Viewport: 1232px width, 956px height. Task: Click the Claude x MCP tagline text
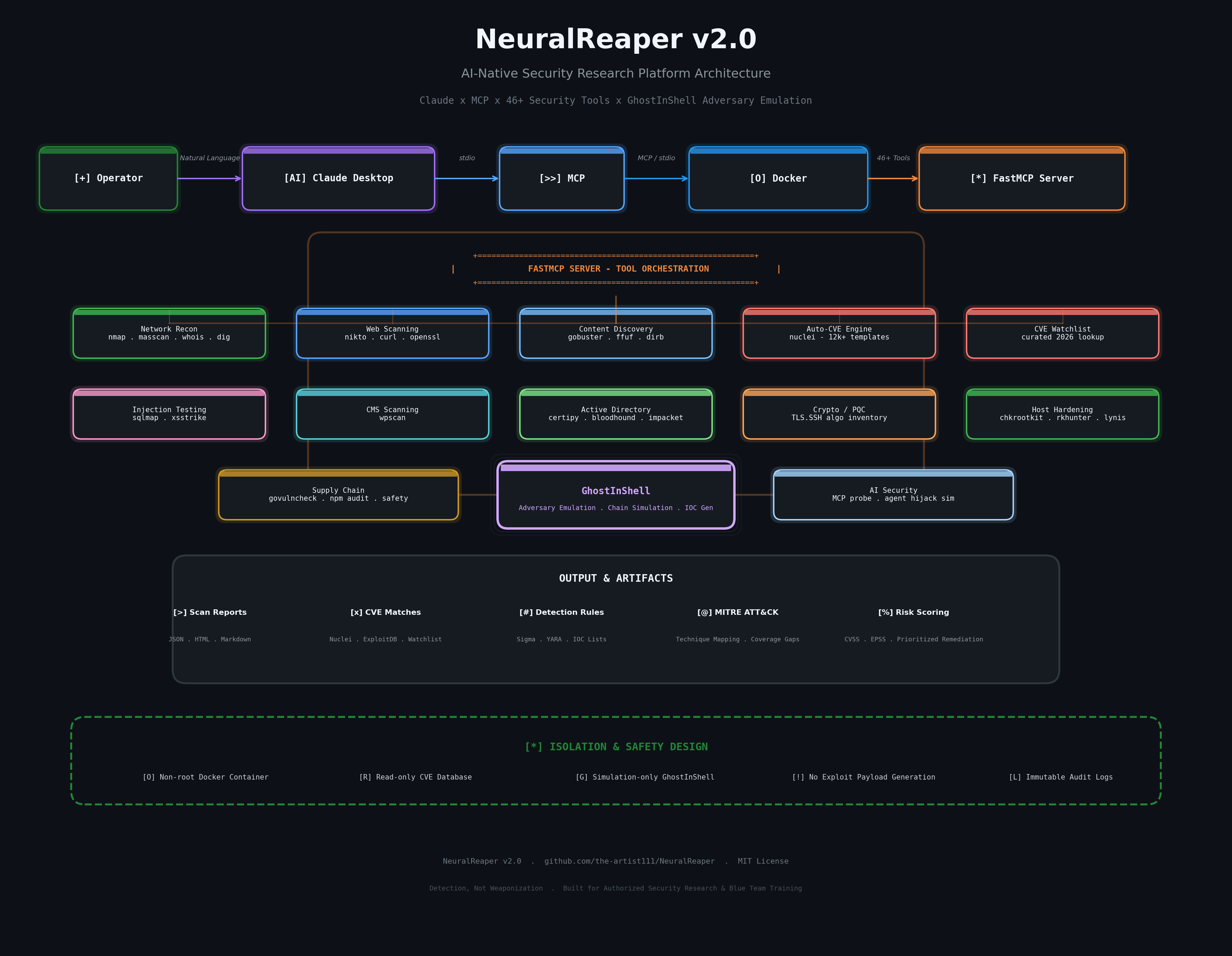coord(616,100)
